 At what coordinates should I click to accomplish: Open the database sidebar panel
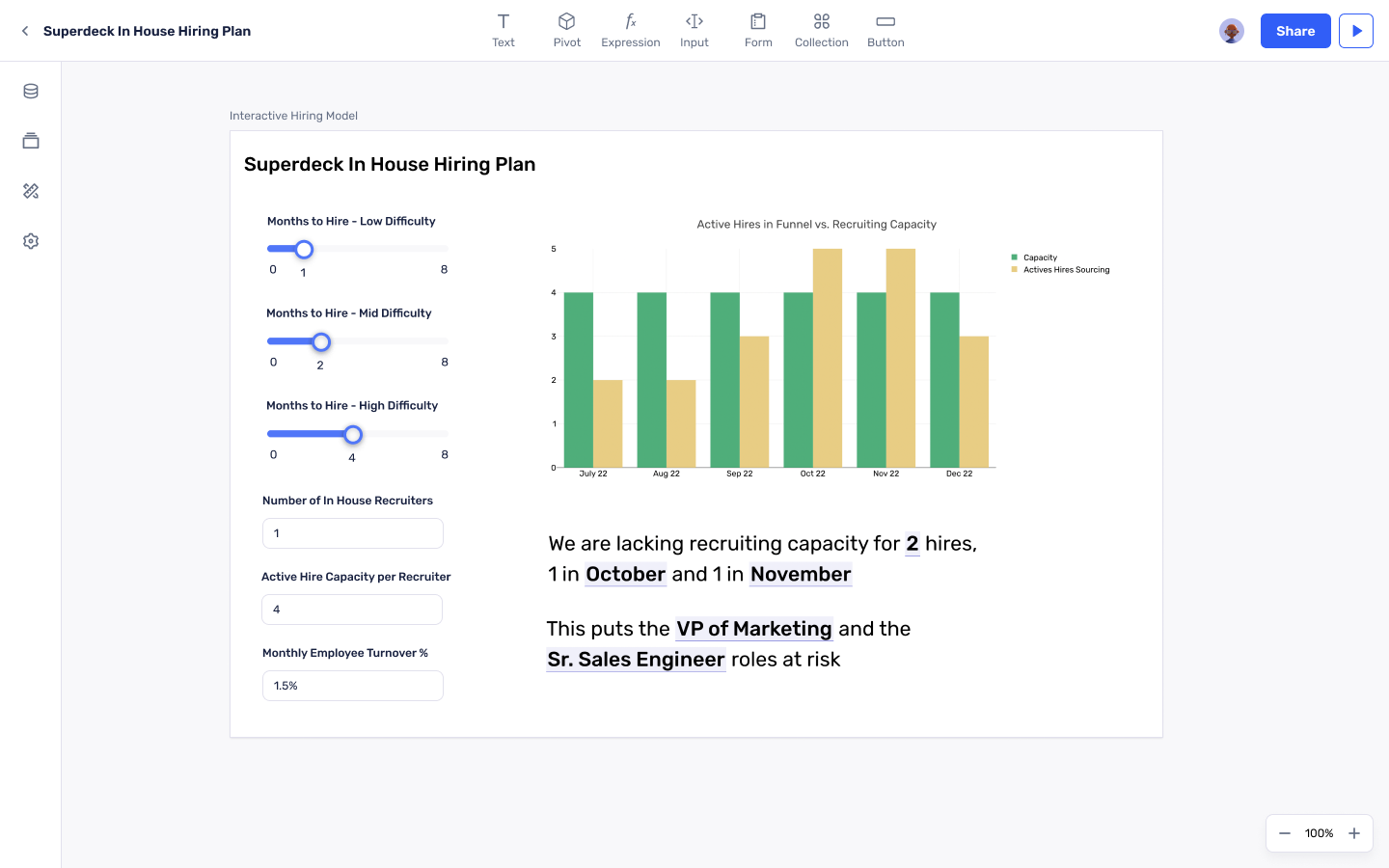point(31,92)
